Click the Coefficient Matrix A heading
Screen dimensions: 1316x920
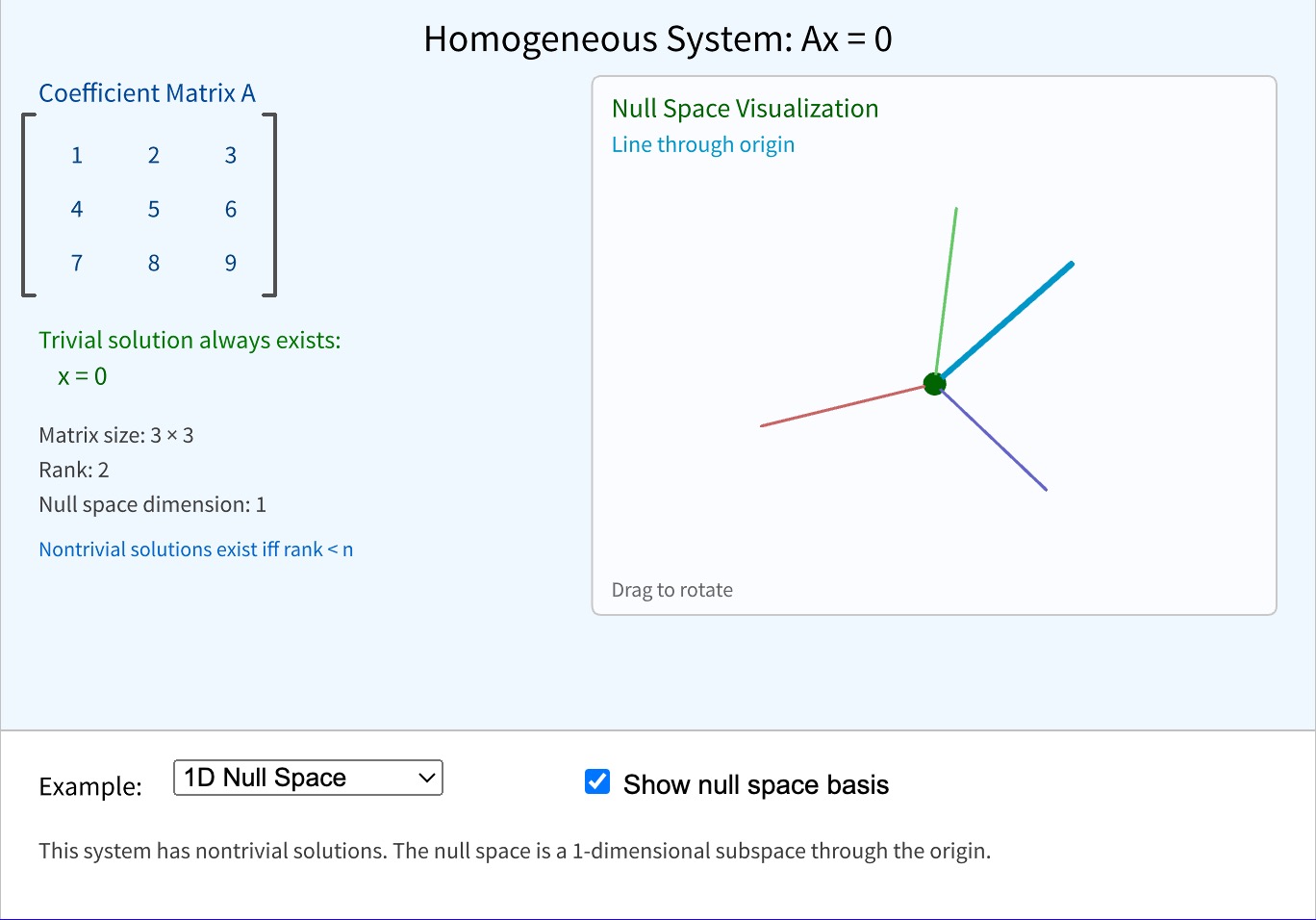[146, 92]
